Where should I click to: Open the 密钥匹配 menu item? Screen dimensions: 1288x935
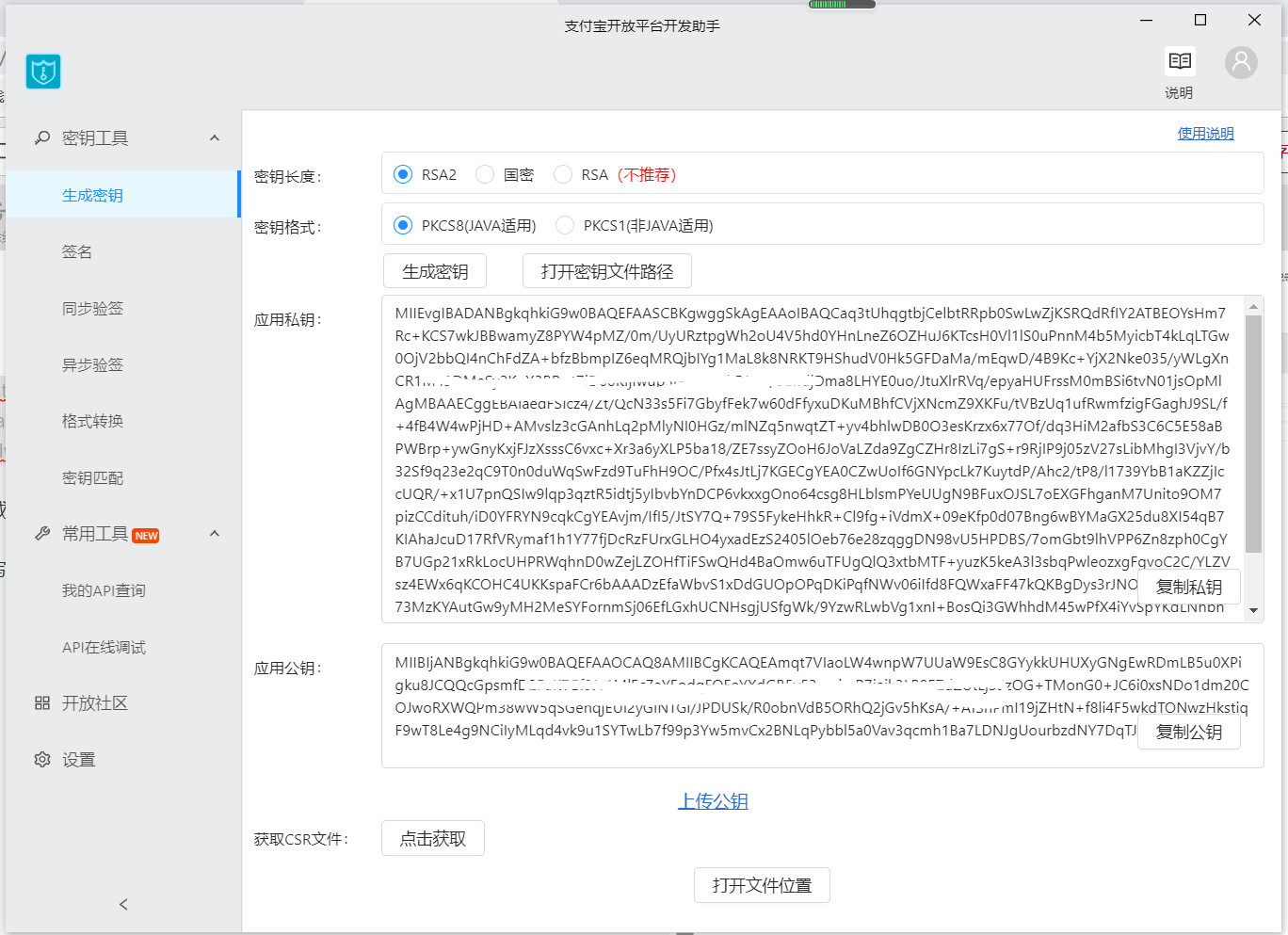click(x=123, y=477)
